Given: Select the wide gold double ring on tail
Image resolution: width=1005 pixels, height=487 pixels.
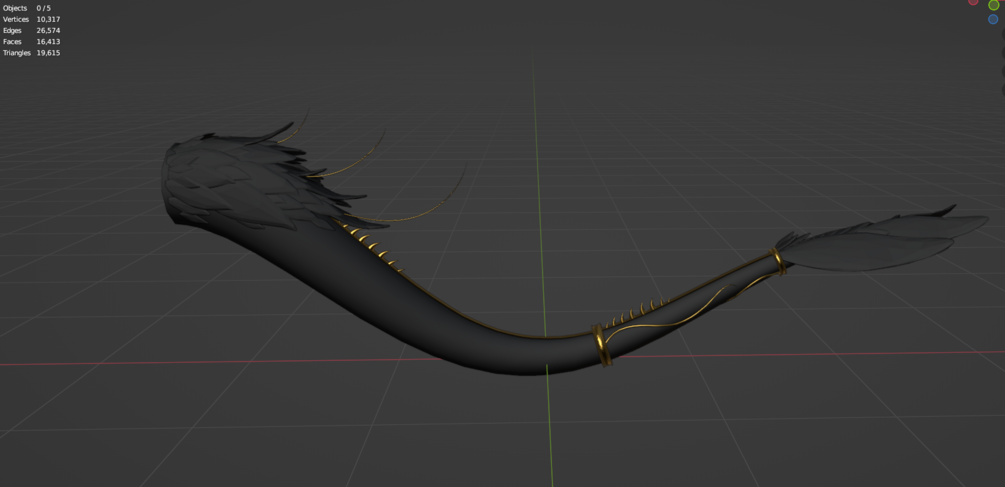Looking at the screenshot, I should pos(602,345).
